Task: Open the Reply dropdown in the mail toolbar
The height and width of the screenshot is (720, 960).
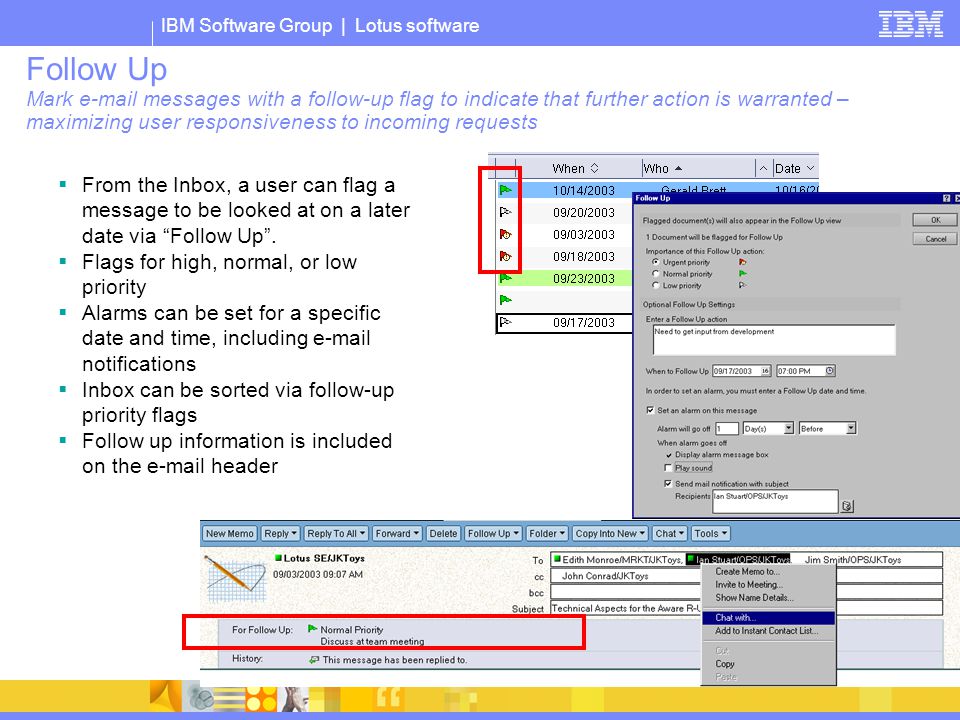Action: click(280, 533)
